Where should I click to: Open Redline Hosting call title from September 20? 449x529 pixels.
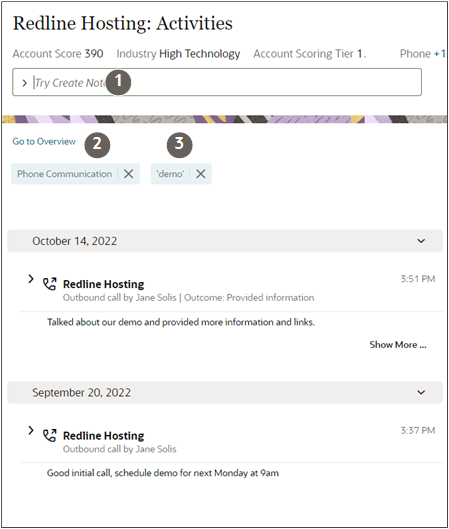[104, 436]
